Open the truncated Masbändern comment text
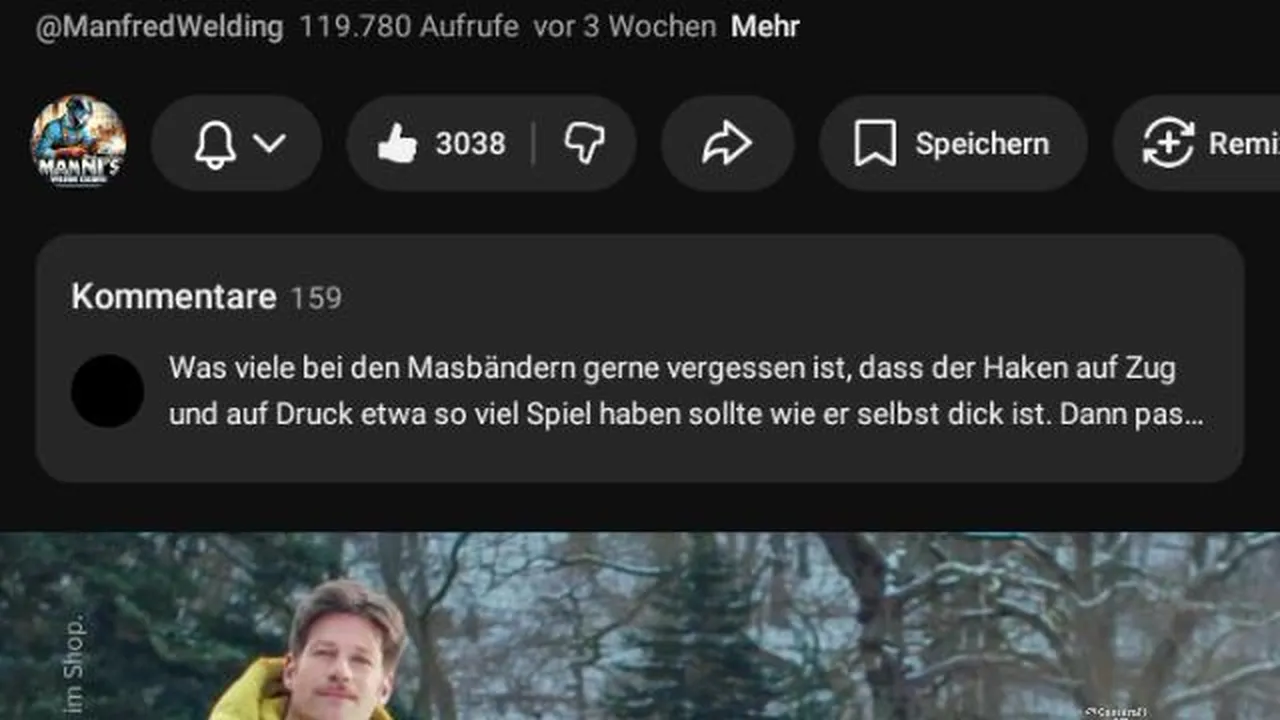The image size is (1280, 720). 686,391
